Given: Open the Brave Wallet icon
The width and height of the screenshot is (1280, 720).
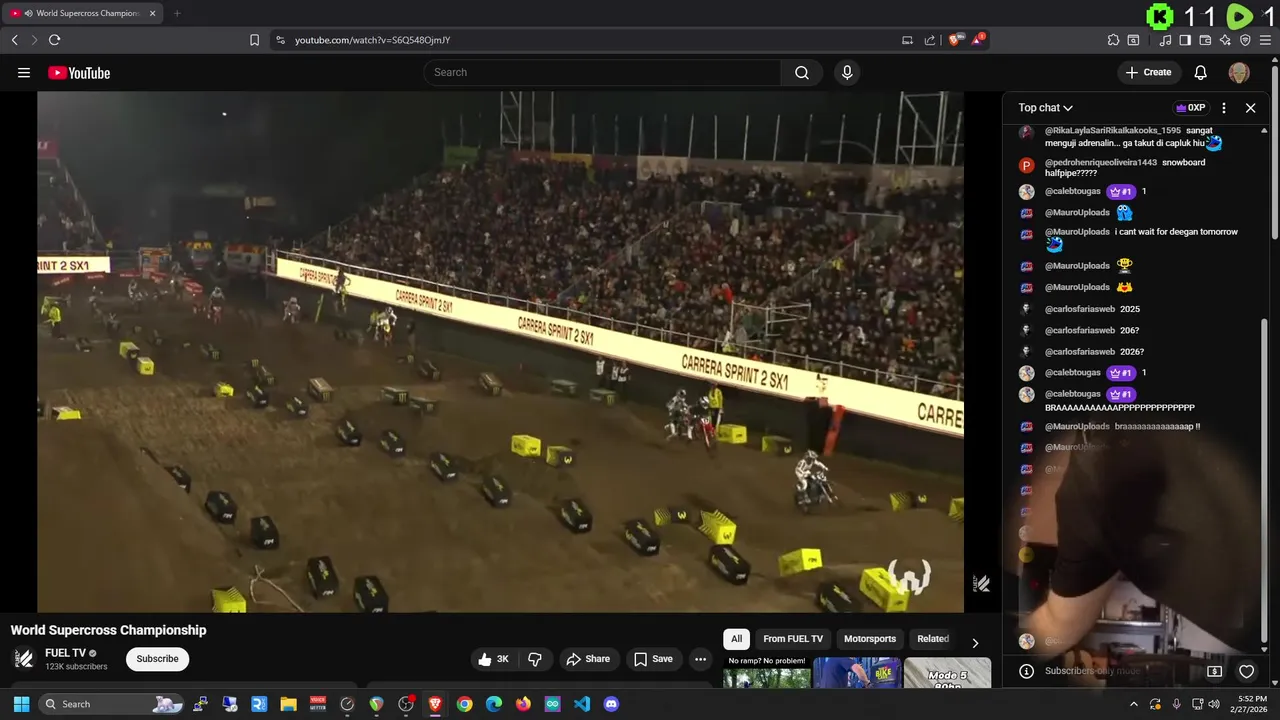Looking at the screenshot, I should (1205, 40).
